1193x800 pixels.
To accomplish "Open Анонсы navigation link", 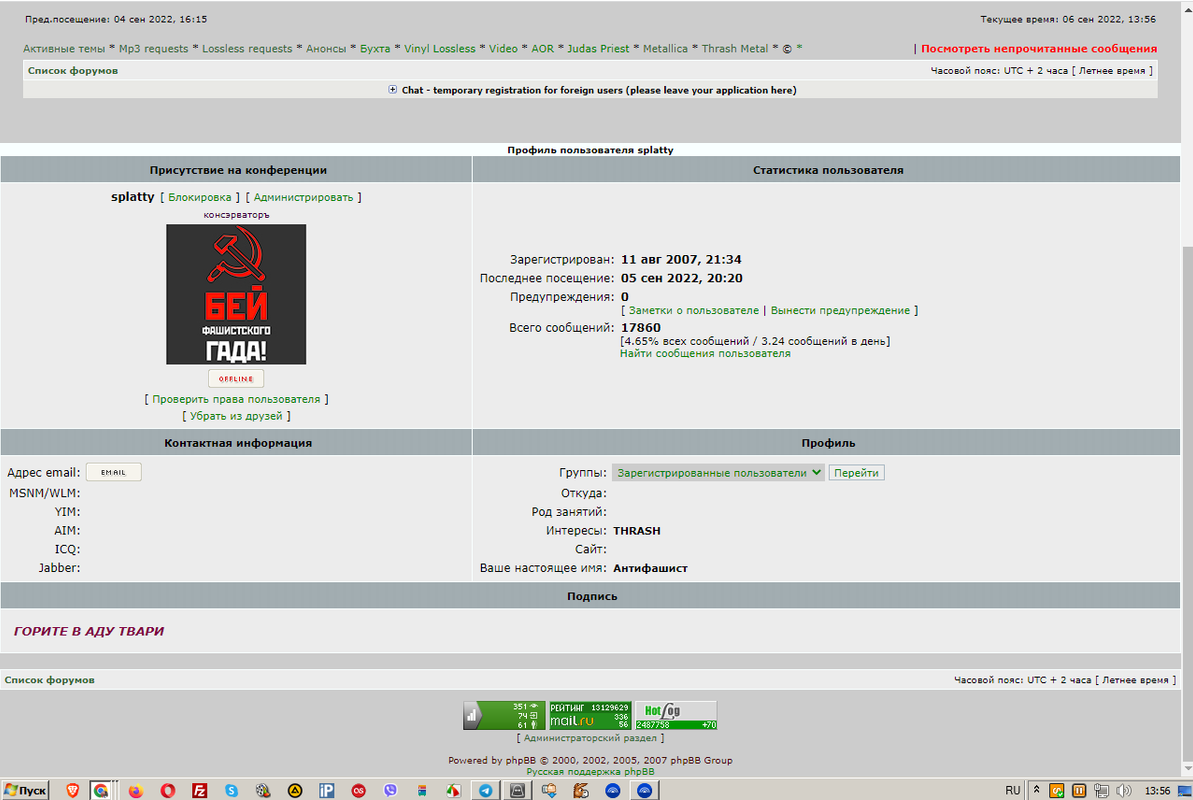I will coord(326,49).
